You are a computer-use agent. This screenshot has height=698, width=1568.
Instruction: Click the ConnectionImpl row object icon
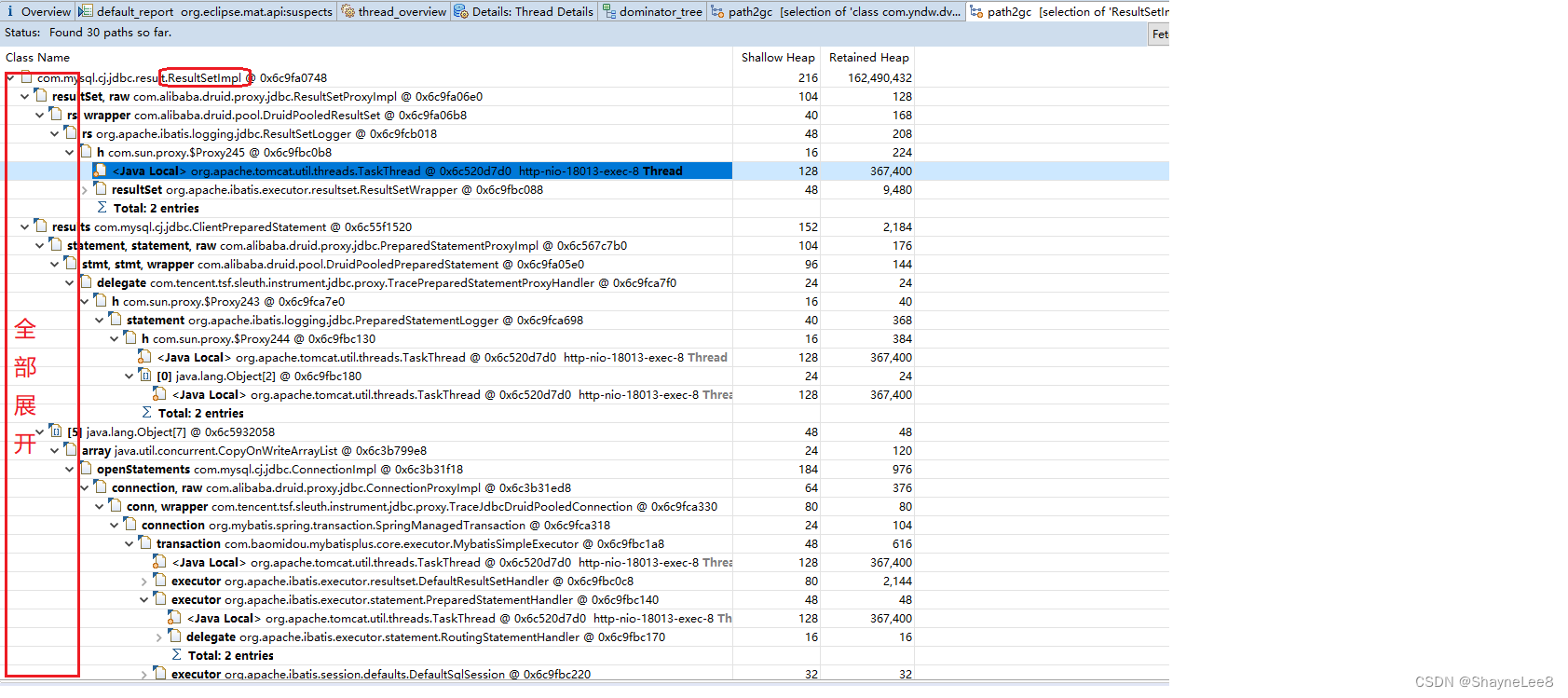click(86, 469)
